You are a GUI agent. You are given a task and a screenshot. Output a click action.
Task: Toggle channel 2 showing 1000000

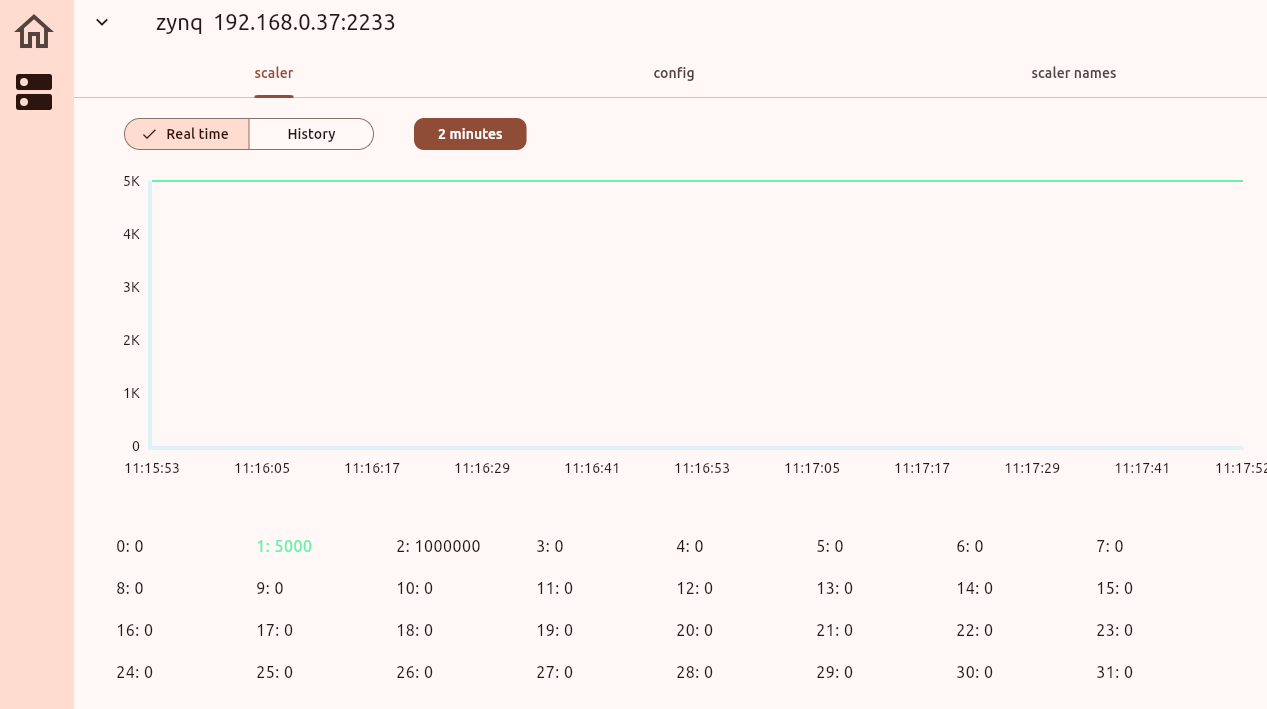pyautogui.click(x=438, y=546)
